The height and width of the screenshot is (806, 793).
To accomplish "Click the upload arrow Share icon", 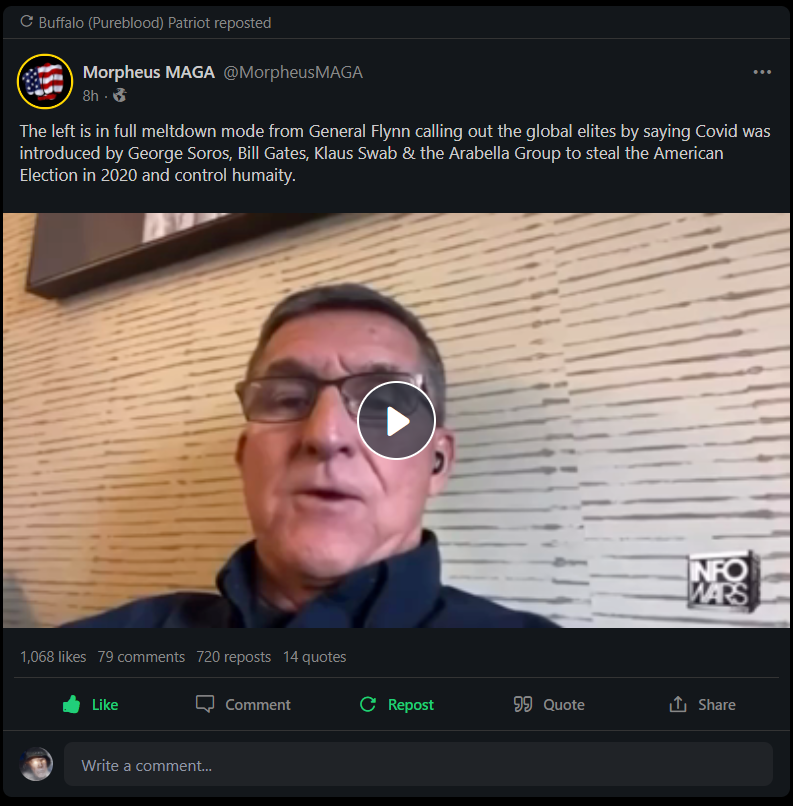I will point(678,704).
